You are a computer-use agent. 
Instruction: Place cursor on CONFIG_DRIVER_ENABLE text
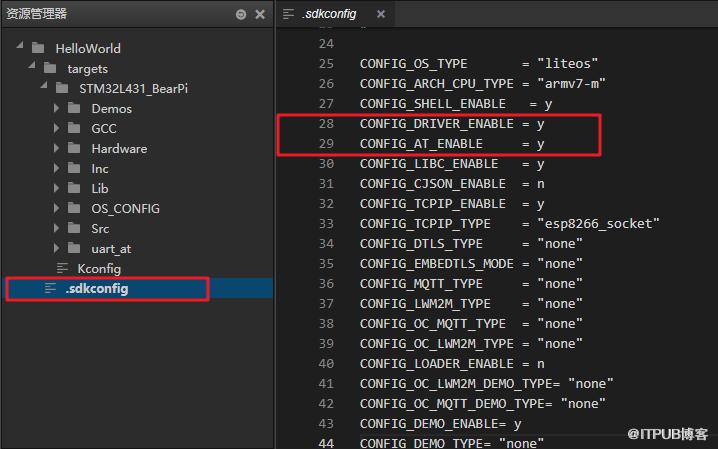436,124
